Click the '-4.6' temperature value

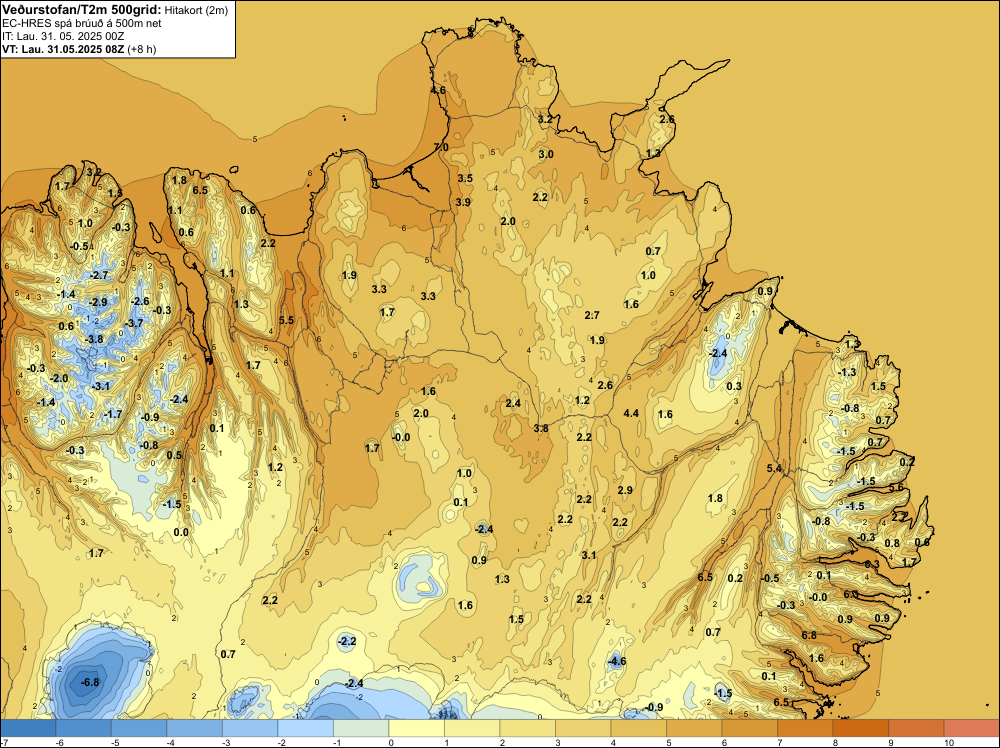pos(617,661)
